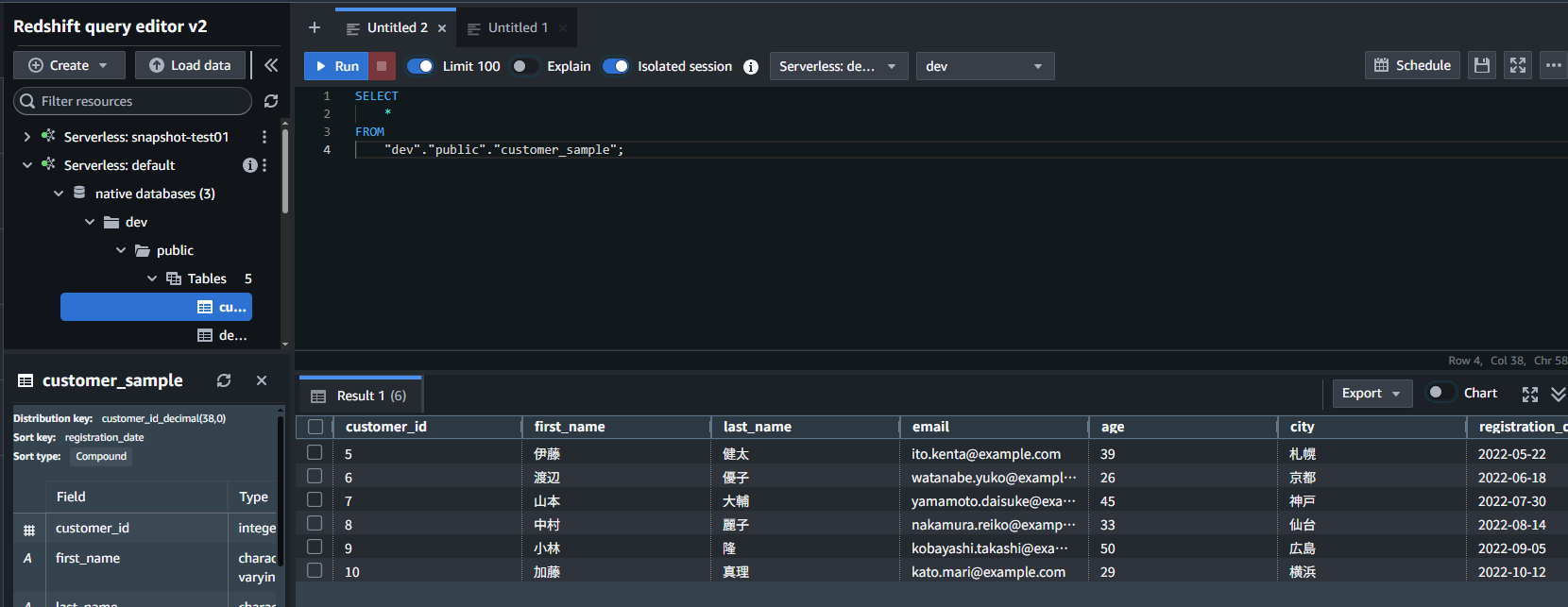The image size is (1568, 607).
Task: Collapse the results panel with double chevron
Action: coord(1559,394)
